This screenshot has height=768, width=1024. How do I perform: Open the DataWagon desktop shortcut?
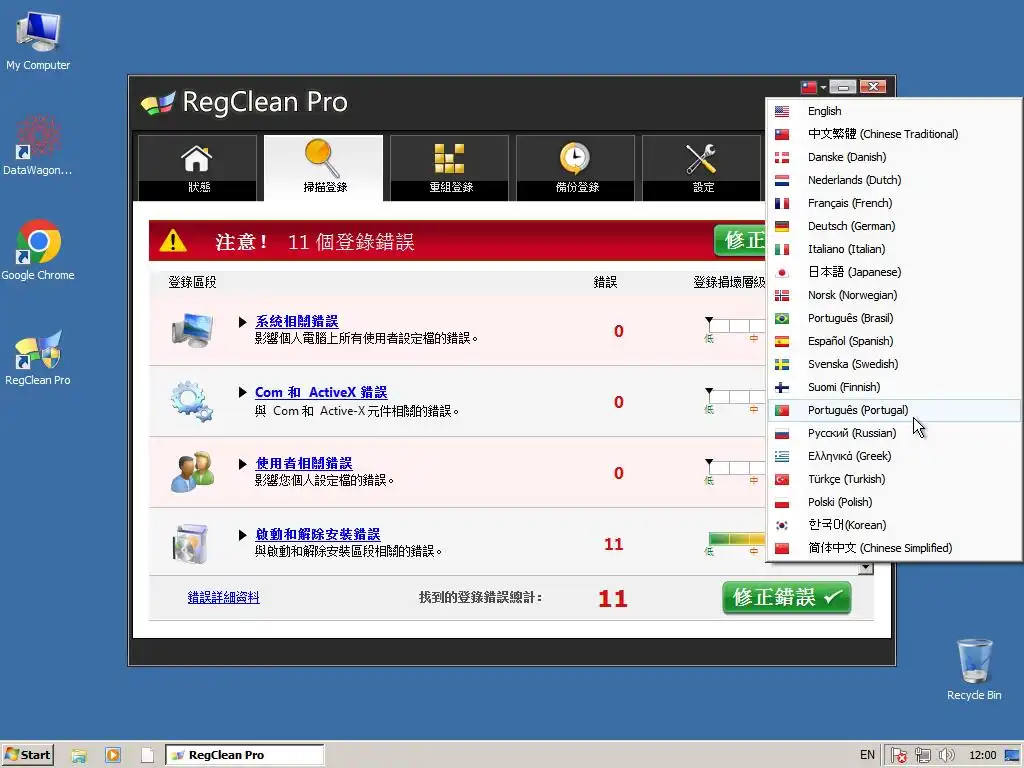click(38, 145)
